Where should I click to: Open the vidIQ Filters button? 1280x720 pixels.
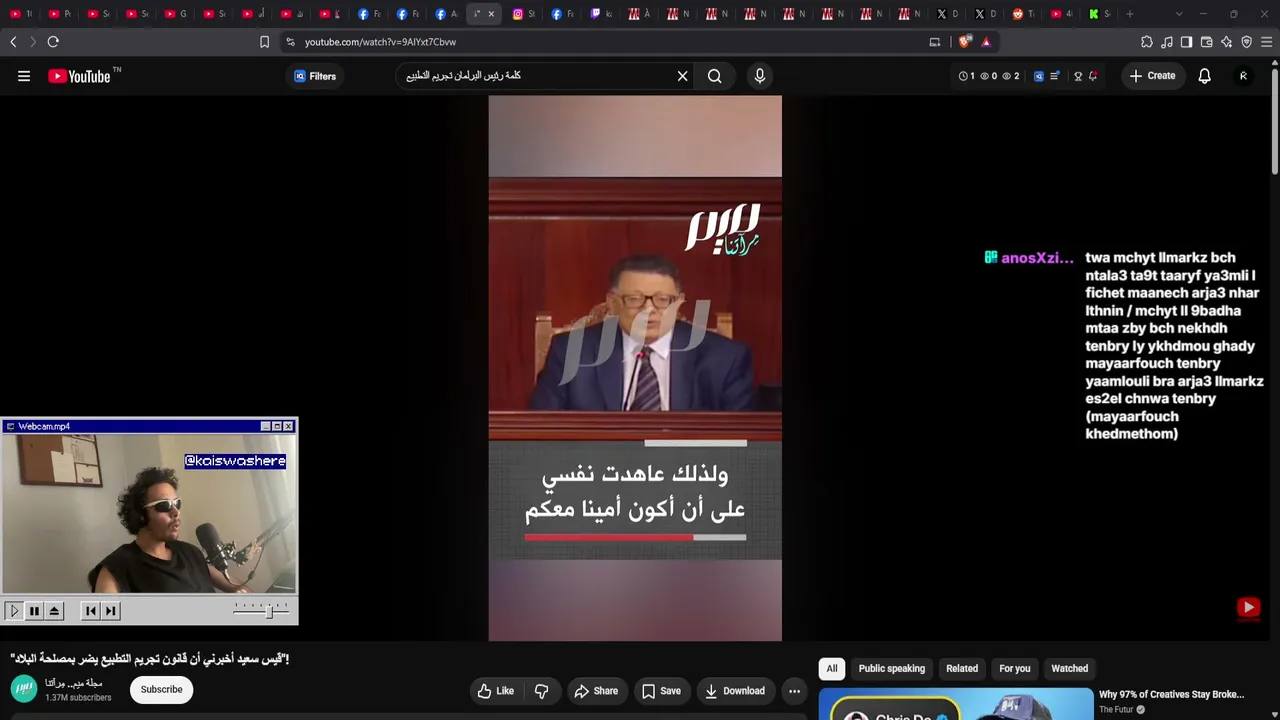point(315,76)
